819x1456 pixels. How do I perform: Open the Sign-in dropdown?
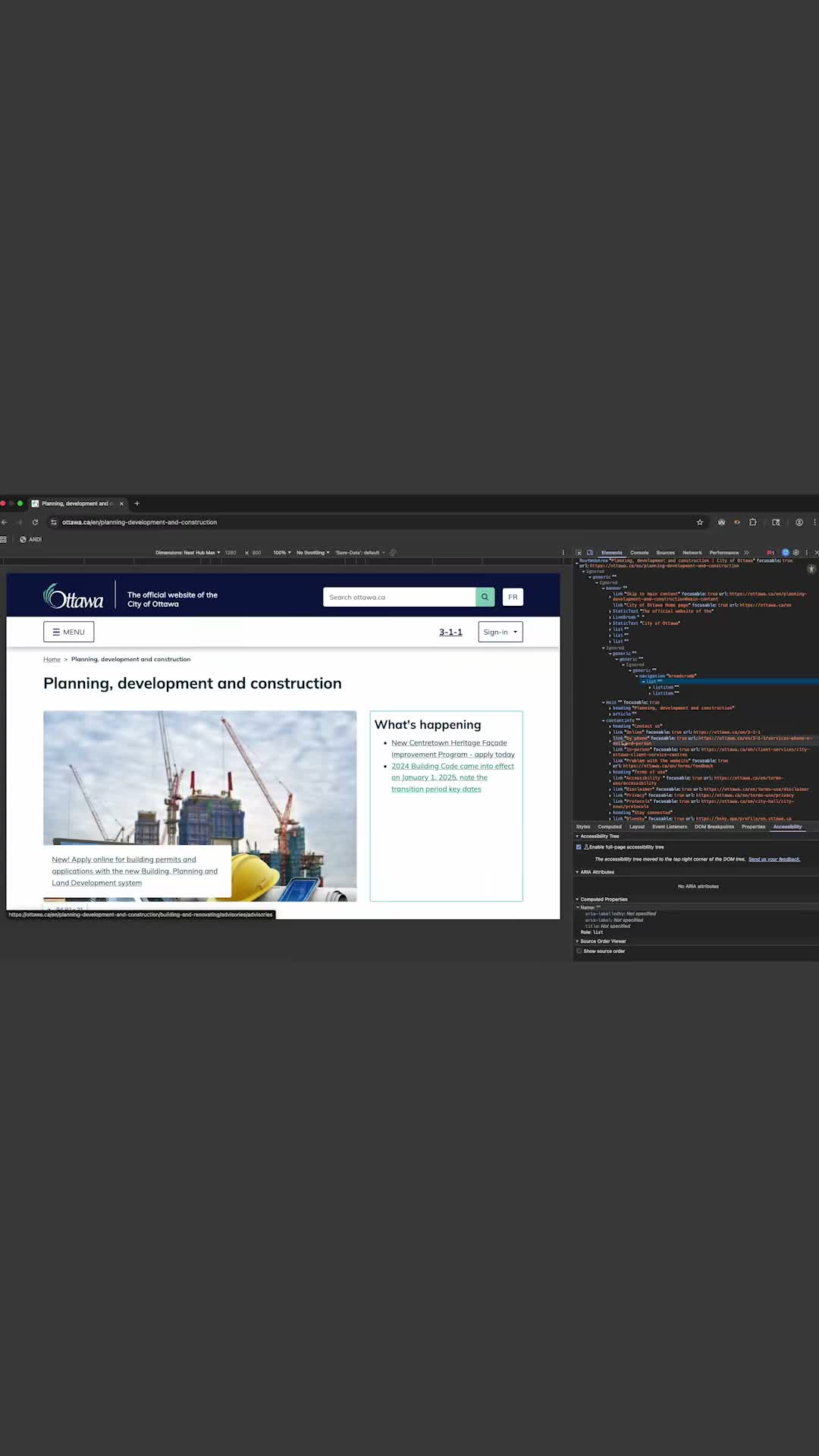[500, 632]
